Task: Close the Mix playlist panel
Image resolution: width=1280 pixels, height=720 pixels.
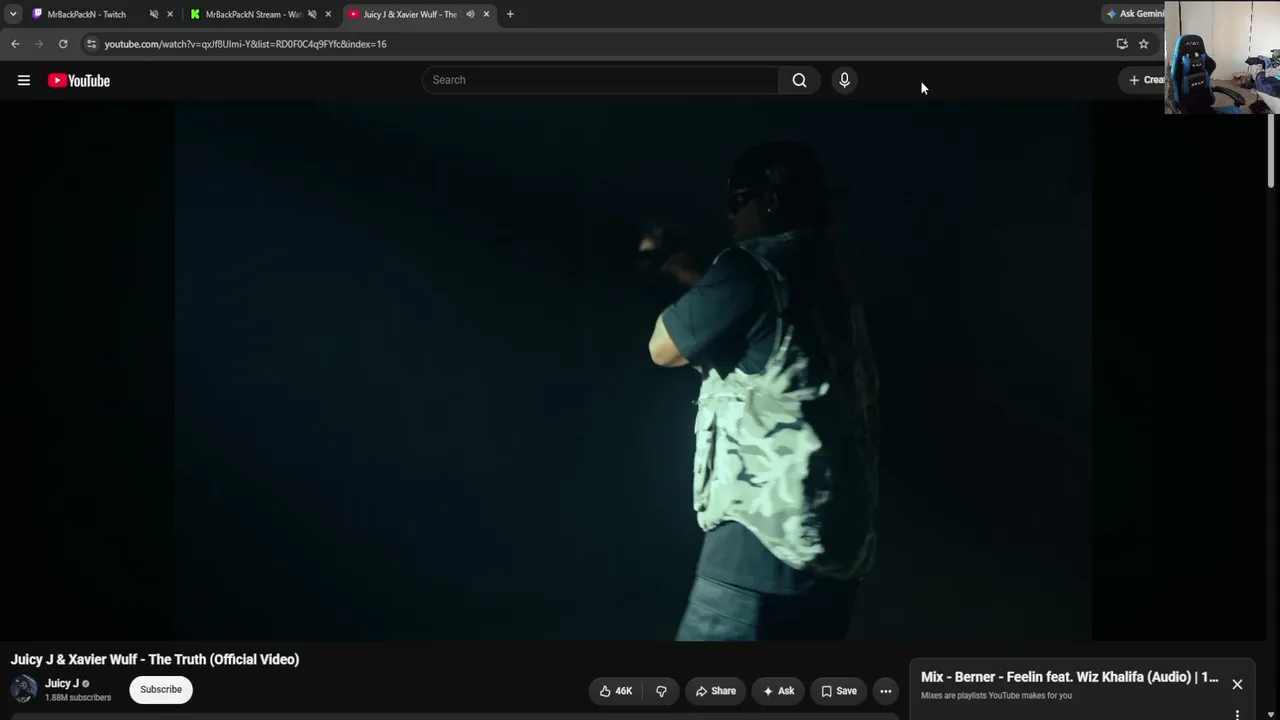Action: (x=1237, y=685)
